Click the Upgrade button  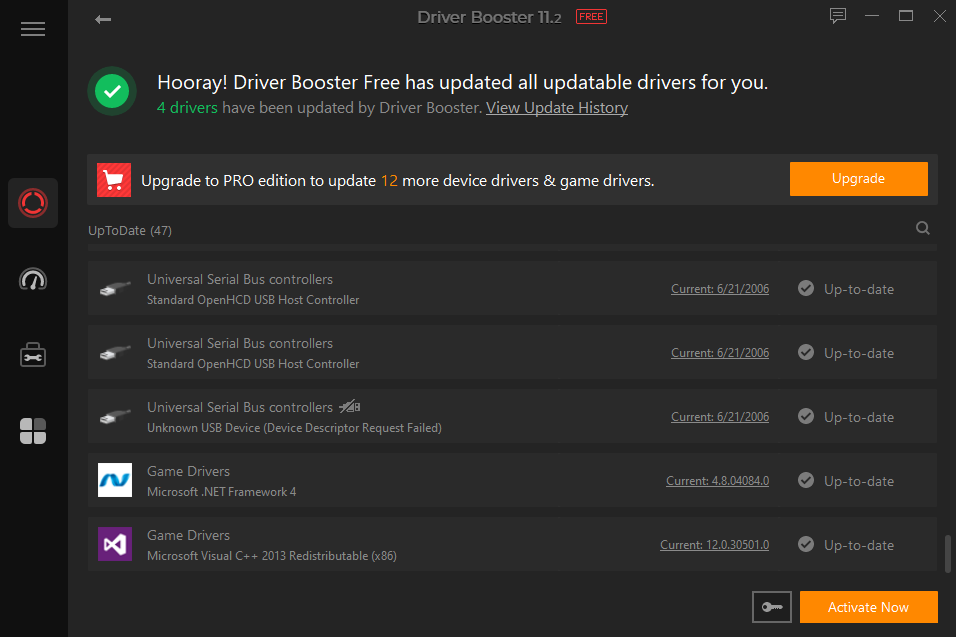tap(858, 179)
